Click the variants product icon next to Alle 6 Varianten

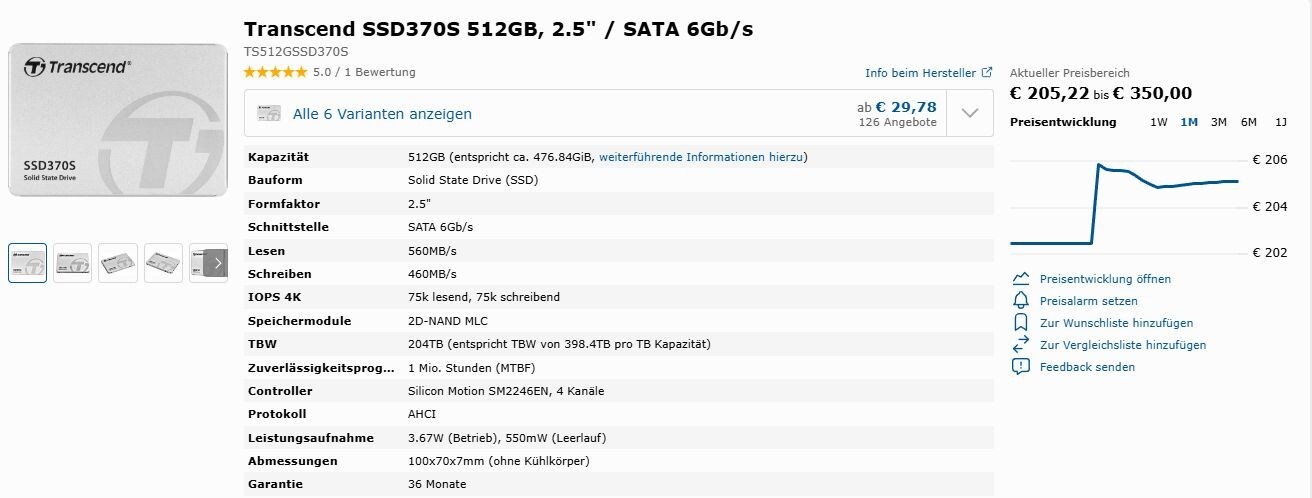[x=269, y=114]
